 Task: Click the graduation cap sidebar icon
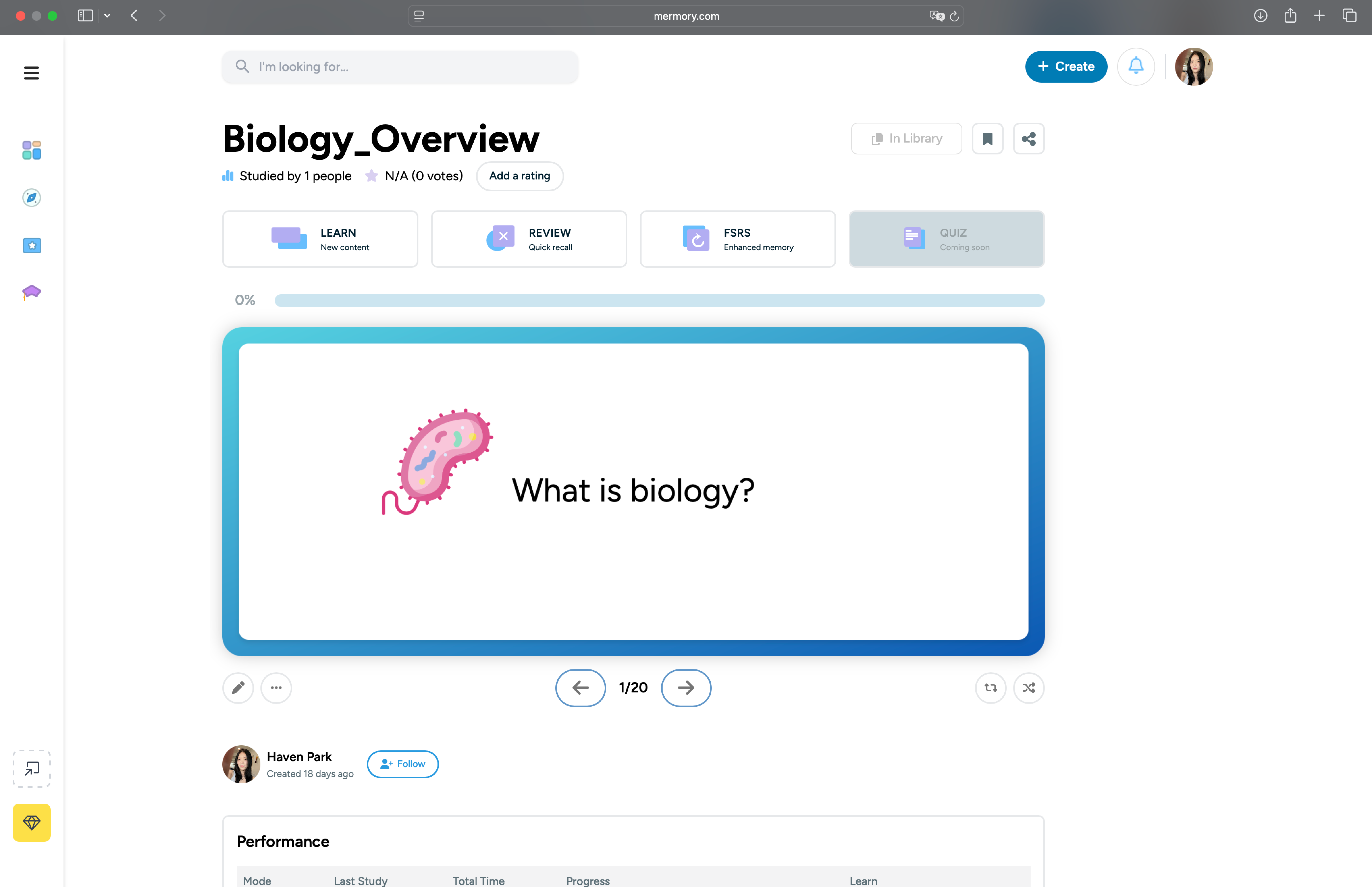tap(32, 292)
